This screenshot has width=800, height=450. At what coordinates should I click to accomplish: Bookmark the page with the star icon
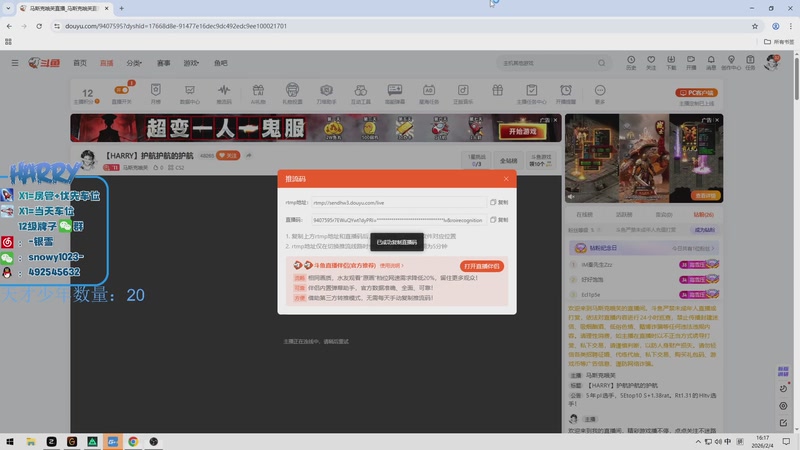(755, 26)
